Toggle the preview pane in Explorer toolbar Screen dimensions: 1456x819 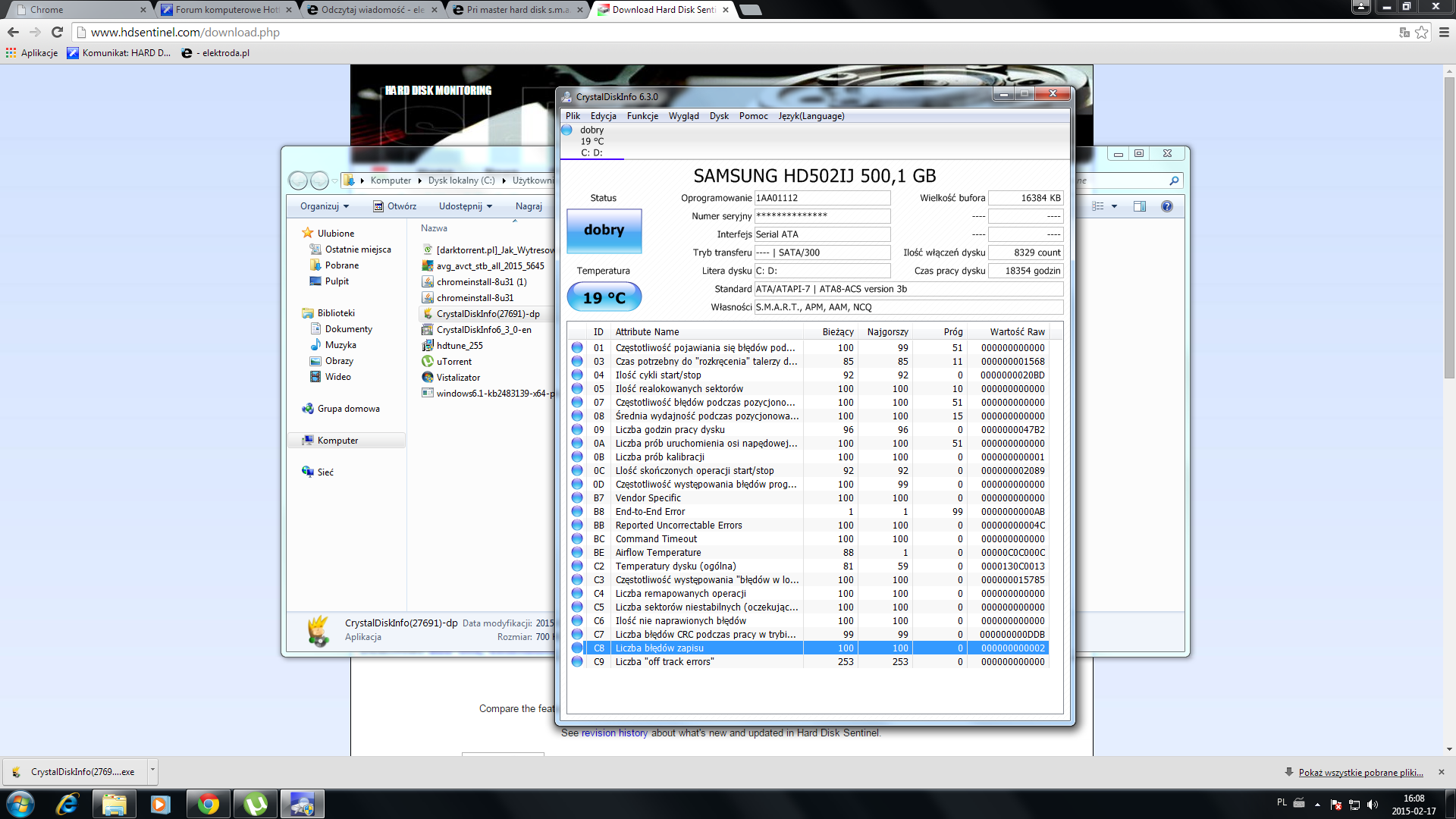[1139, 206]
